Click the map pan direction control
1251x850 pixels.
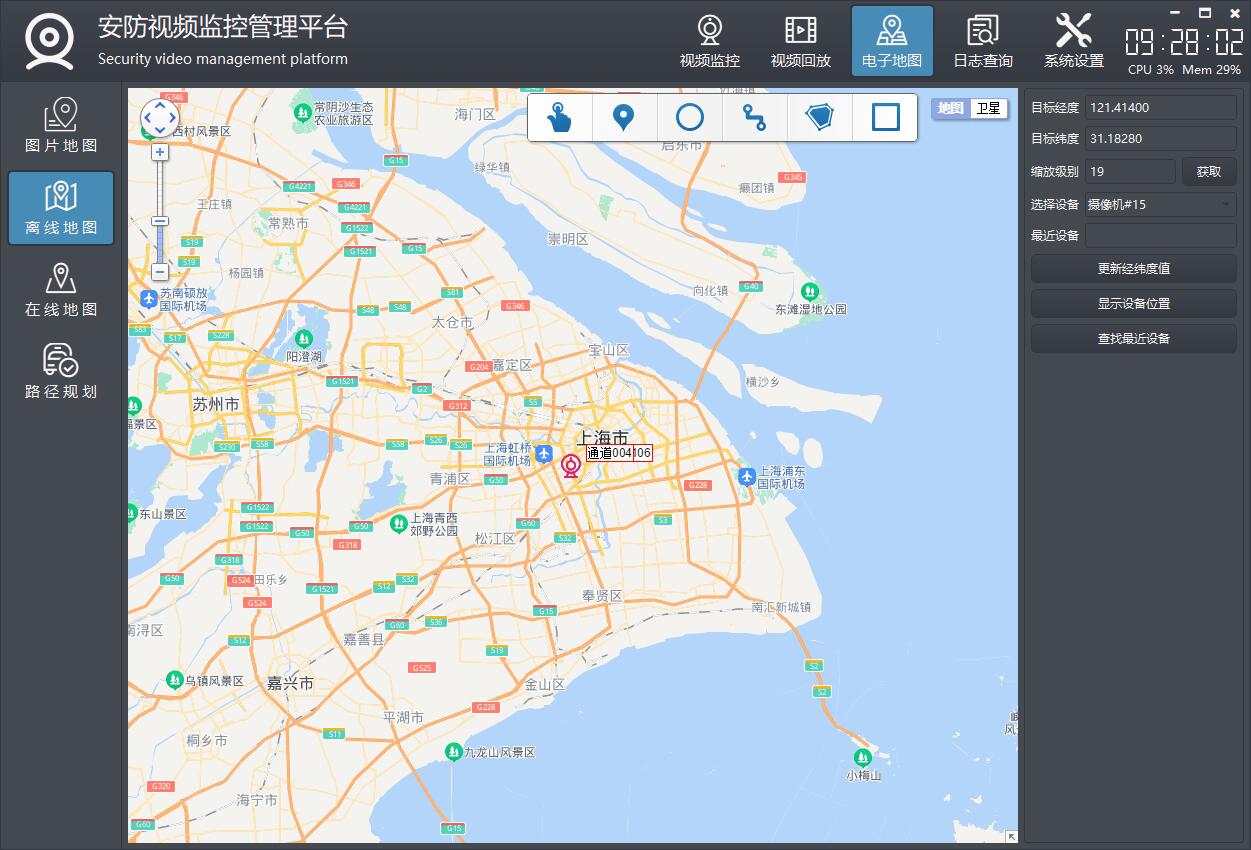160,119
